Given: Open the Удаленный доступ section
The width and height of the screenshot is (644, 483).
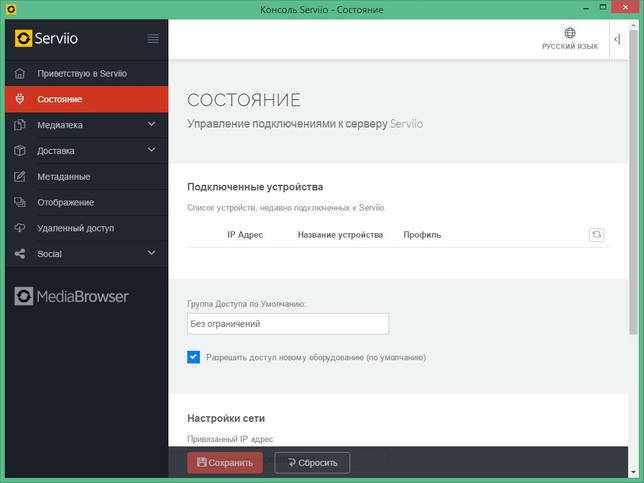Looking at the screenshot, I should tap(87, 228).
